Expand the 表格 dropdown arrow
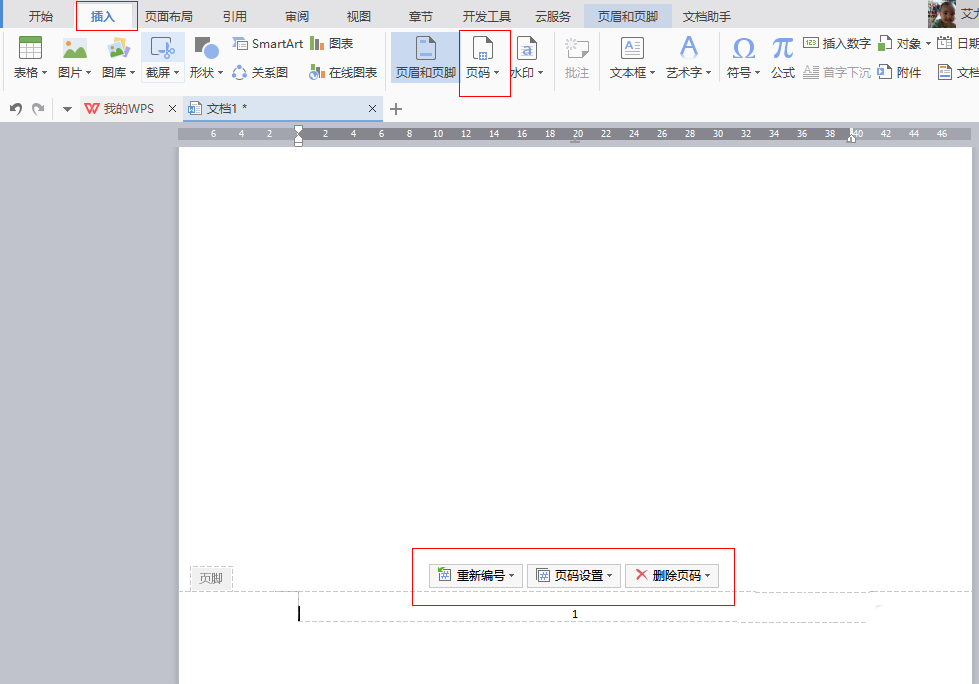Viewport: 979px width, 684px height. (44, 73)
